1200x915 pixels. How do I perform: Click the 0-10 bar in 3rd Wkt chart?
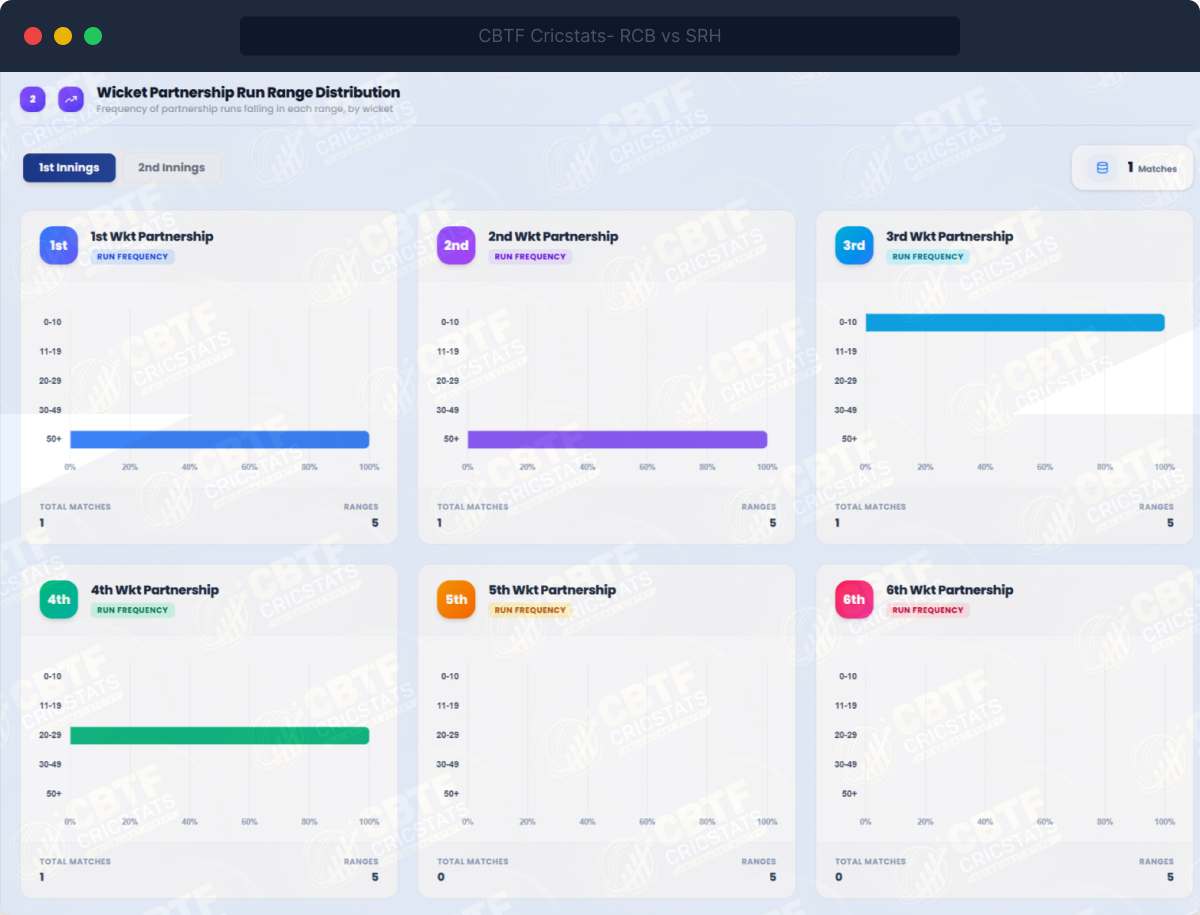click(1014, 322)
